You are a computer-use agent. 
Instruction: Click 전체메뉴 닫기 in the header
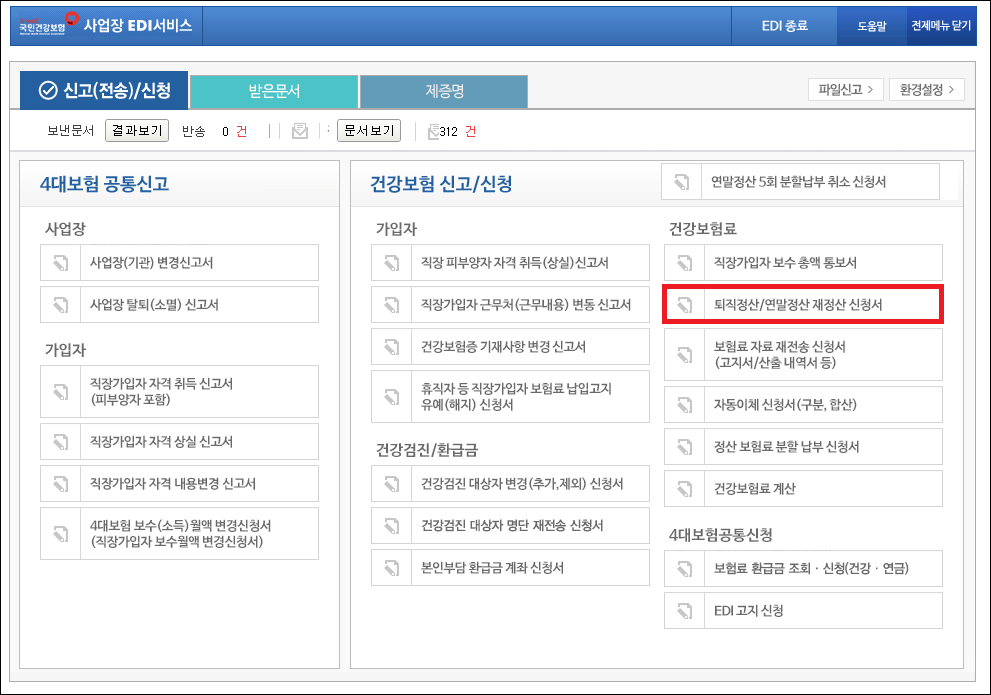pyautogui.click(x=941, y=26)
